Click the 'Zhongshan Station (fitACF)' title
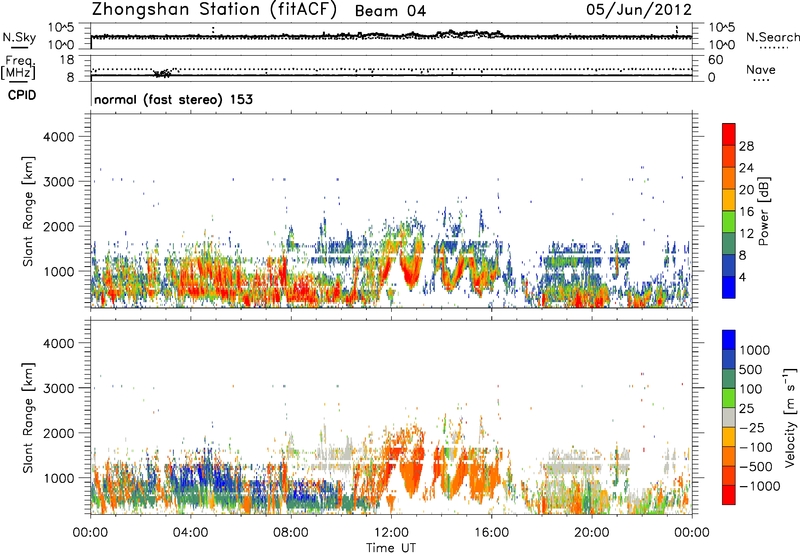The height and width of the screenshot is (554, 800). 214,9
